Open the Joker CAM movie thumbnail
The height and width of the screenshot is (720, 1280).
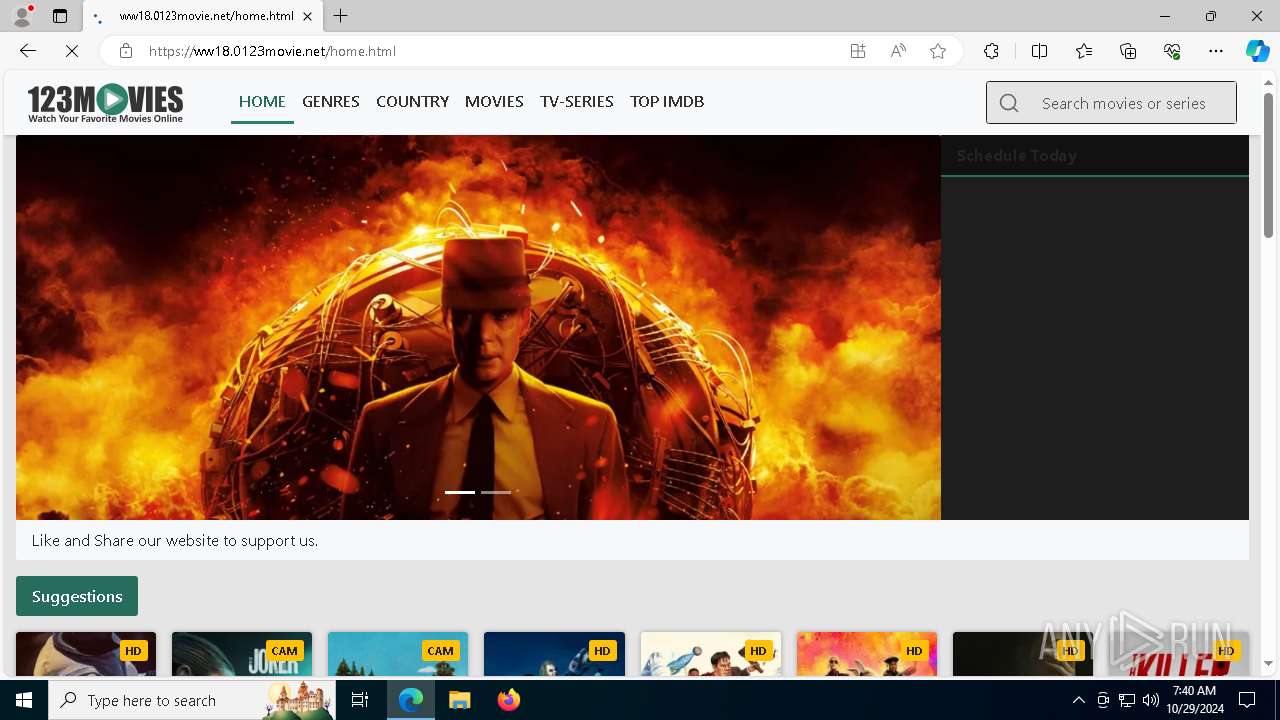click(242, 654)
